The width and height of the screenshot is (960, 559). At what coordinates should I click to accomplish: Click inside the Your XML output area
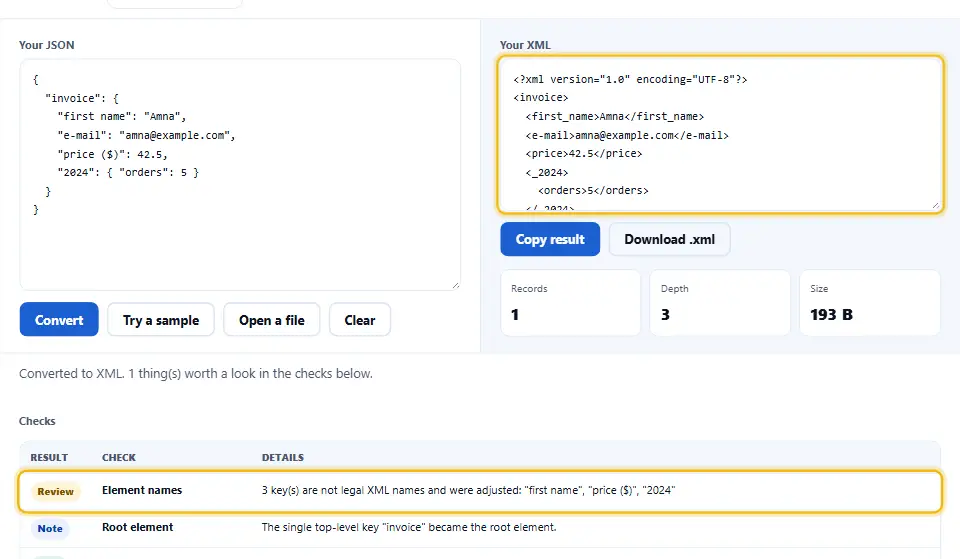click(720, 134)
